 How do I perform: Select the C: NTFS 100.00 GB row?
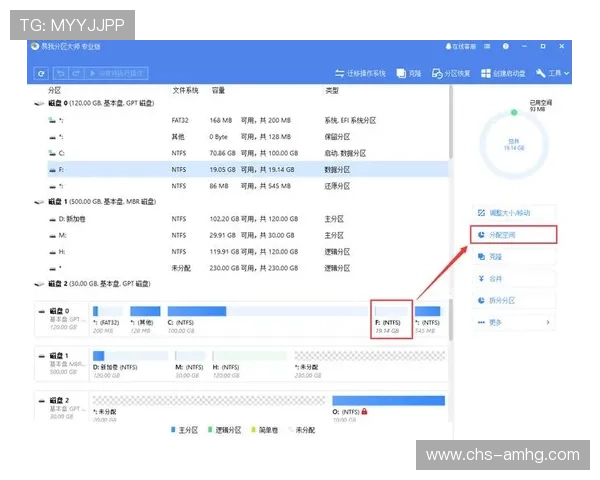coord(248,153)
